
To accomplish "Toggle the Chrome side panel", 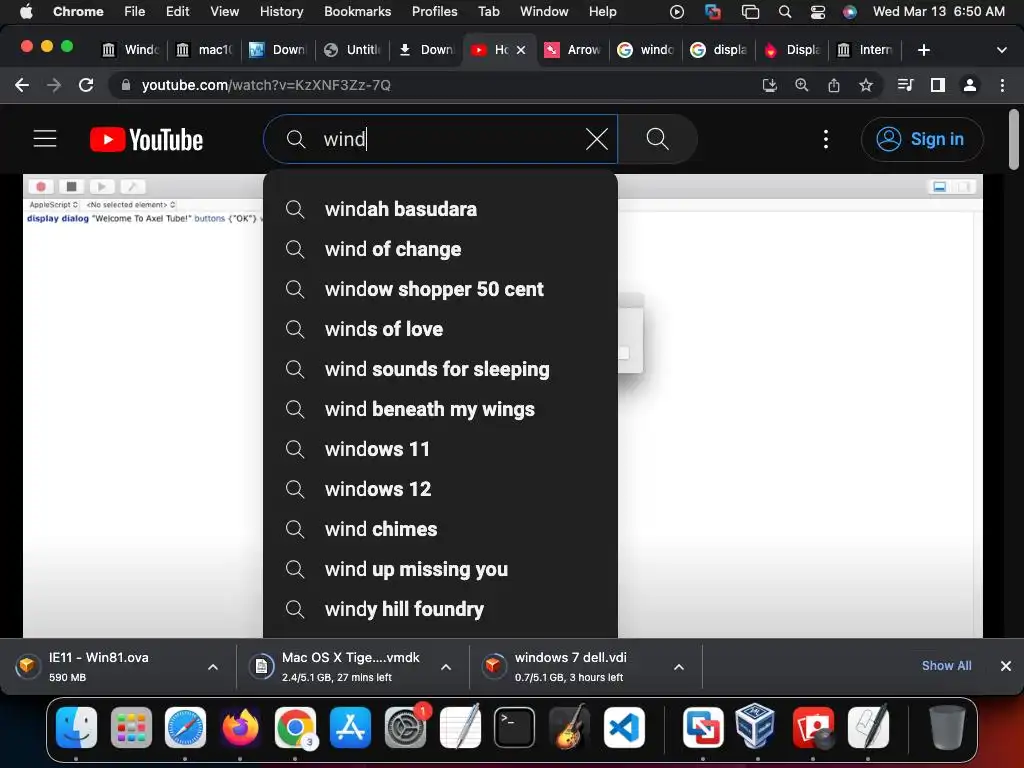I will pyautogui.click(x=938, y=85).
